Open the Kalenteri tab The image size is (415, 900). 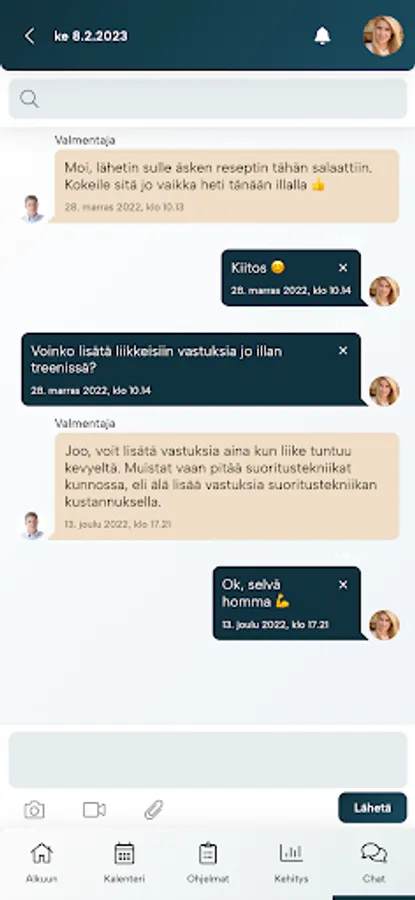click(125, 863)
